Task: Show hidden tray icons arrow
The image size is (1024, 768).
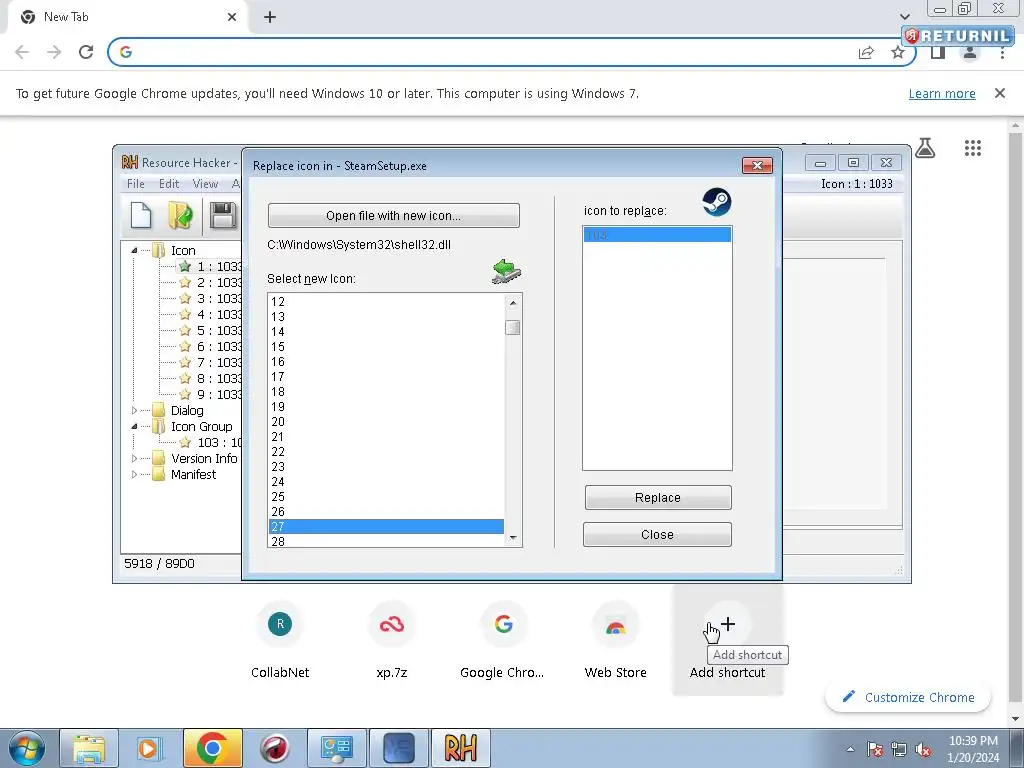Action: pyautogui.click(x=850, y=750)
